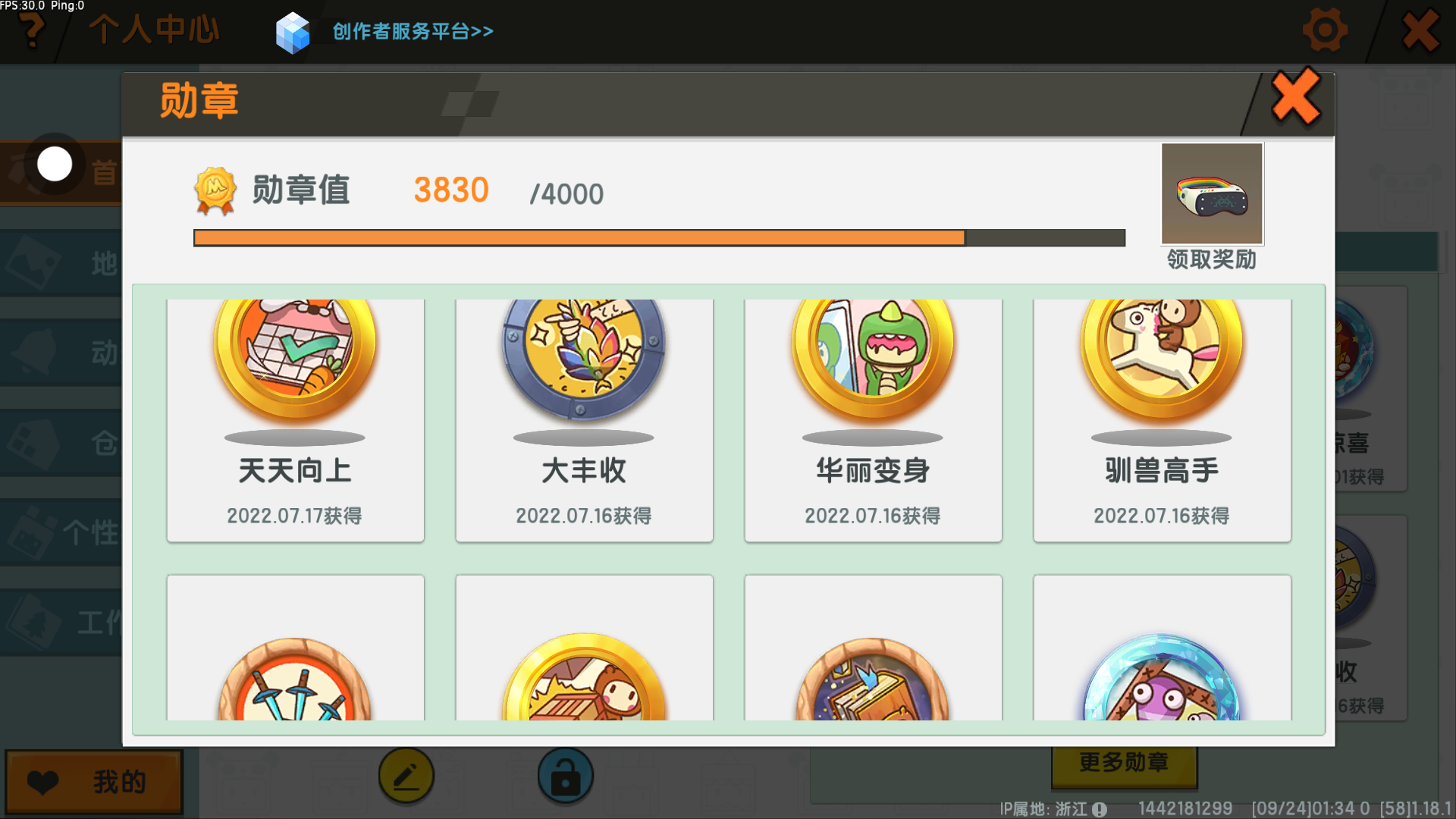Screen dimensions: 1456x819
Task: Open 创作者服务平台 link
Action: (413, 31)
